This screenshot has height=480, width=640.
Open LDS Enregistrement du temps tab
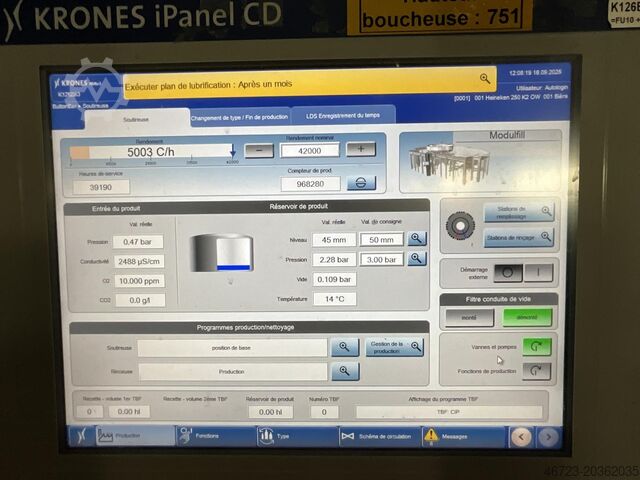(343, 117)
